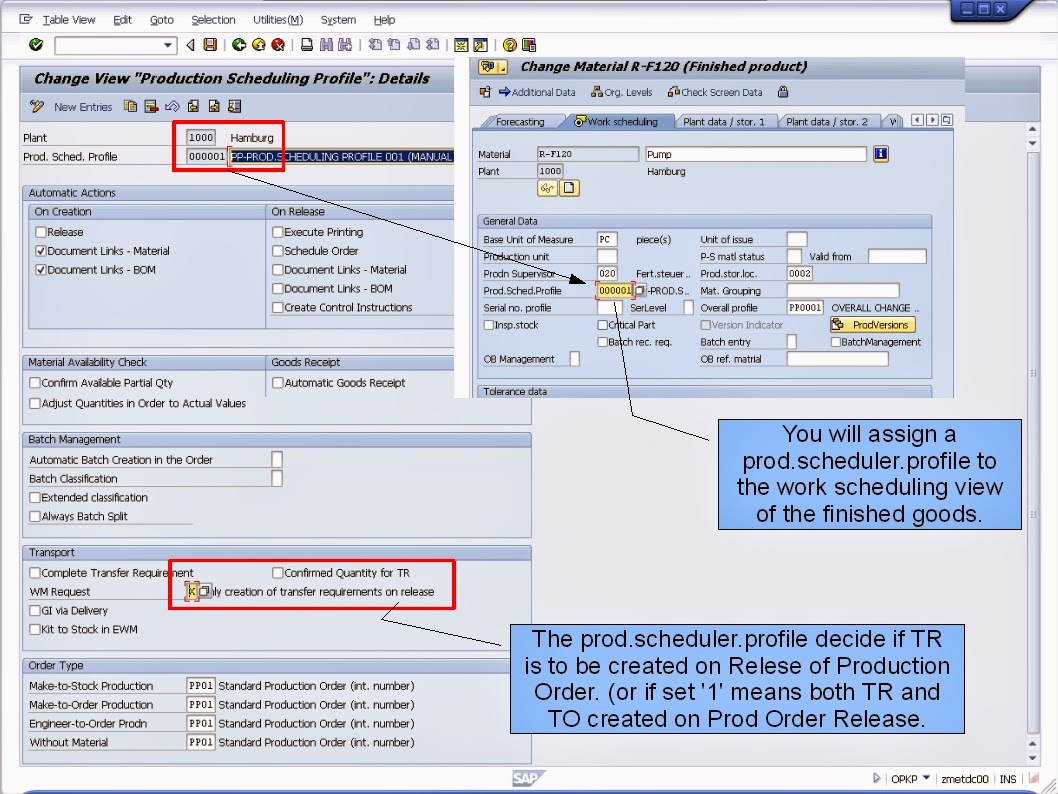Open the System menu

tap(338, 20)
